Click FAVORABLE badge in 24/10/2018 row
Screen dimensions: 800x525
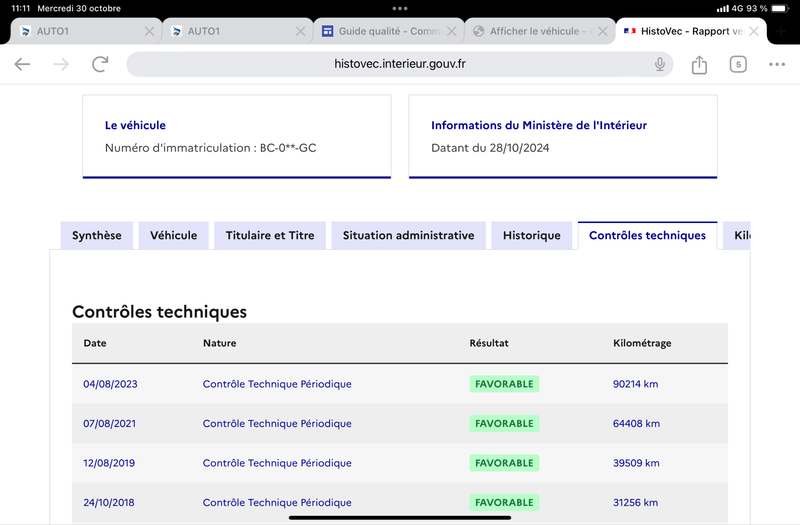(504, 503)
